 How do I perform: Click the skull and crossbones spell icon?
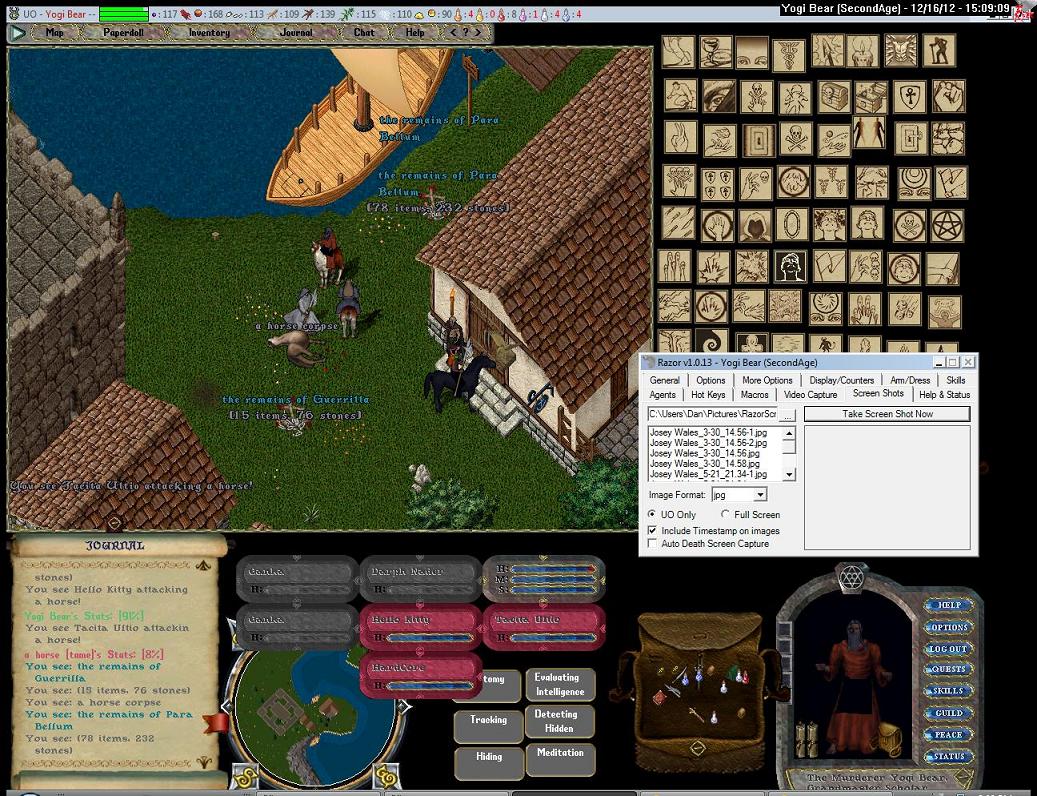coord(794,139)
